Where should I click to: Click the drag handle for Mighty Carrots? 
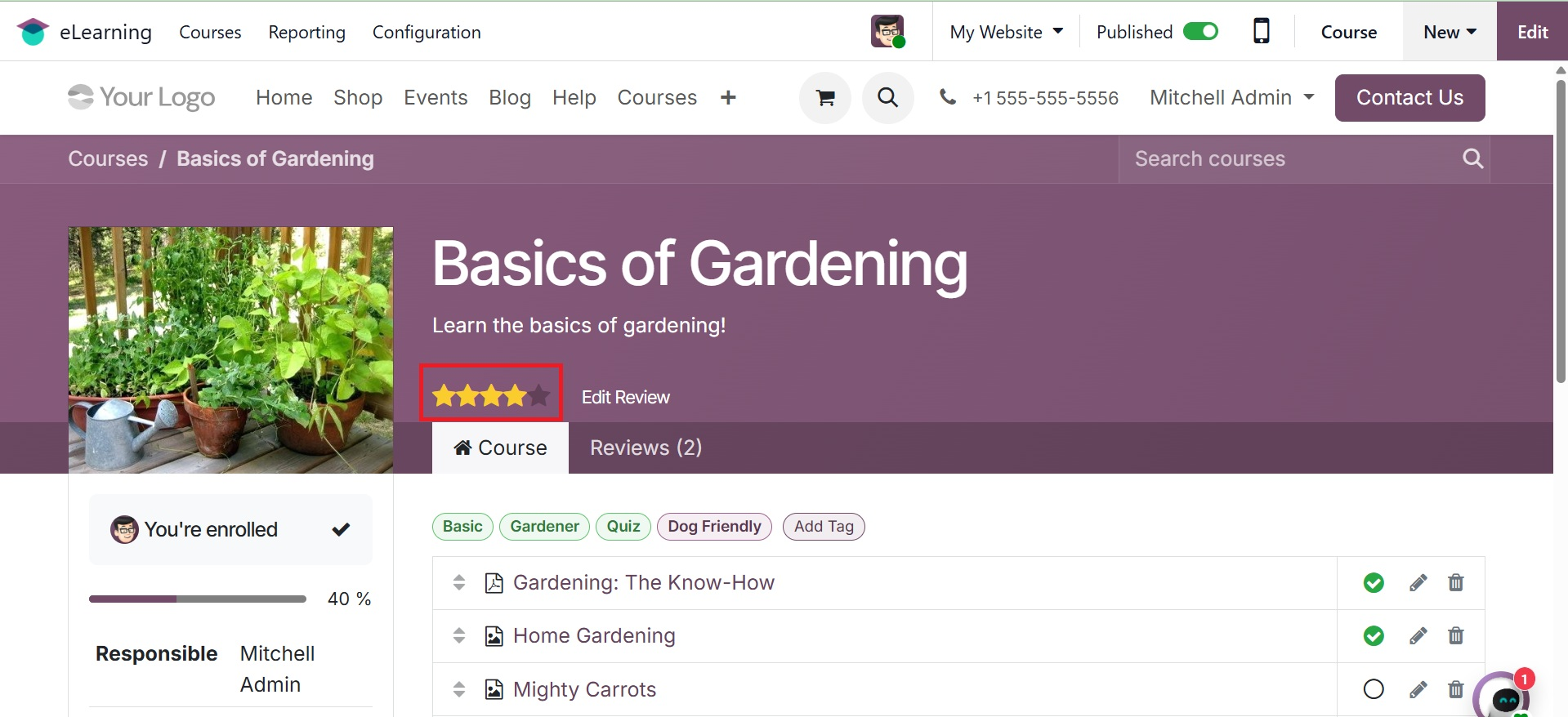(x=459, y=689)
